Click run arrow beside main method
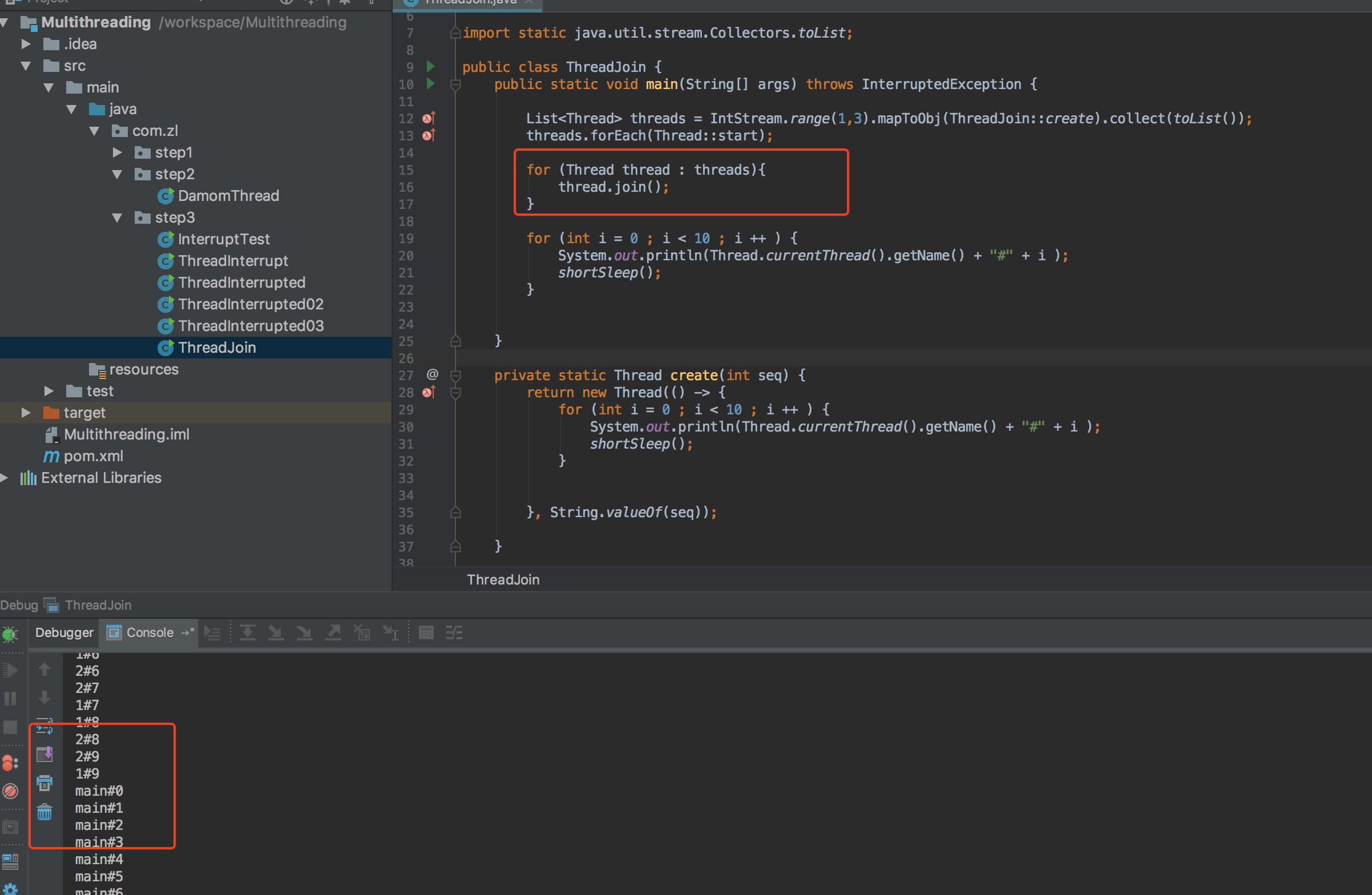 point(430,84)
